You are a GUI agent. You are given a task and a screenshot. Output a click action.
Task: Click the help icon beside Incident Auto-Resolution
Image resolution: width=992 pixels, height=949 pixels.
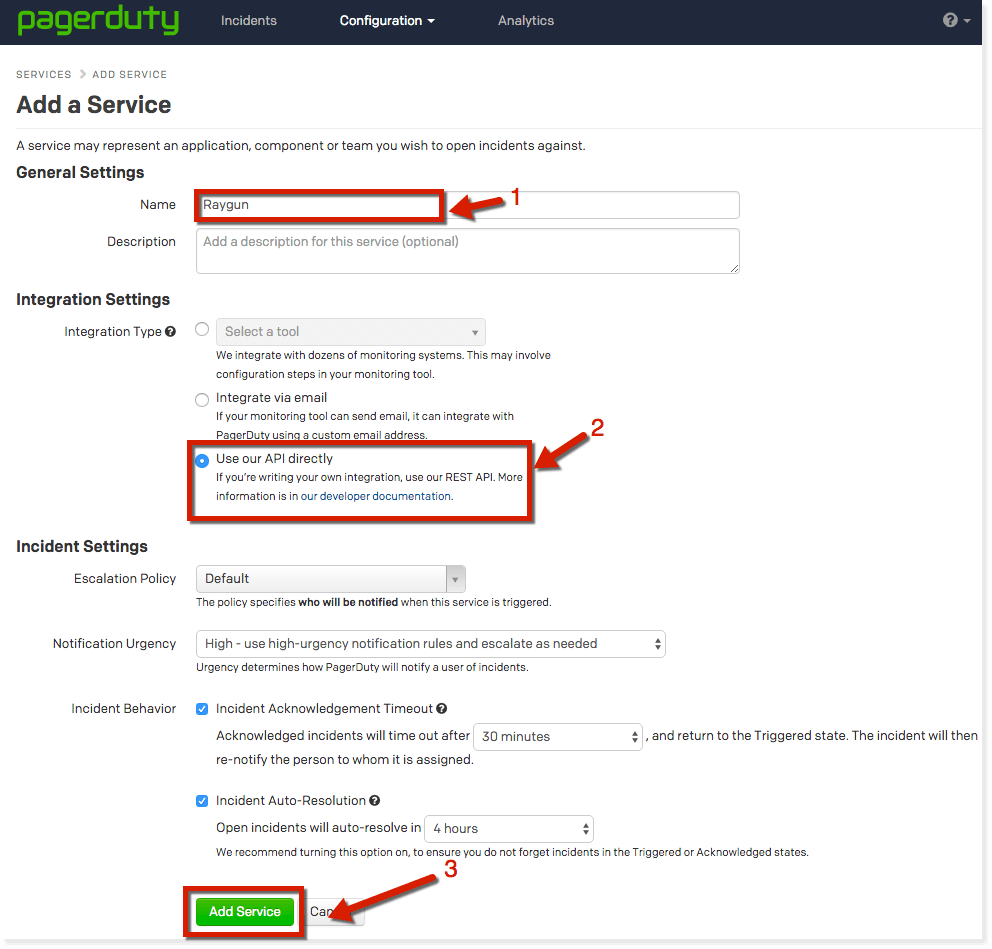(x=375, y=800)
